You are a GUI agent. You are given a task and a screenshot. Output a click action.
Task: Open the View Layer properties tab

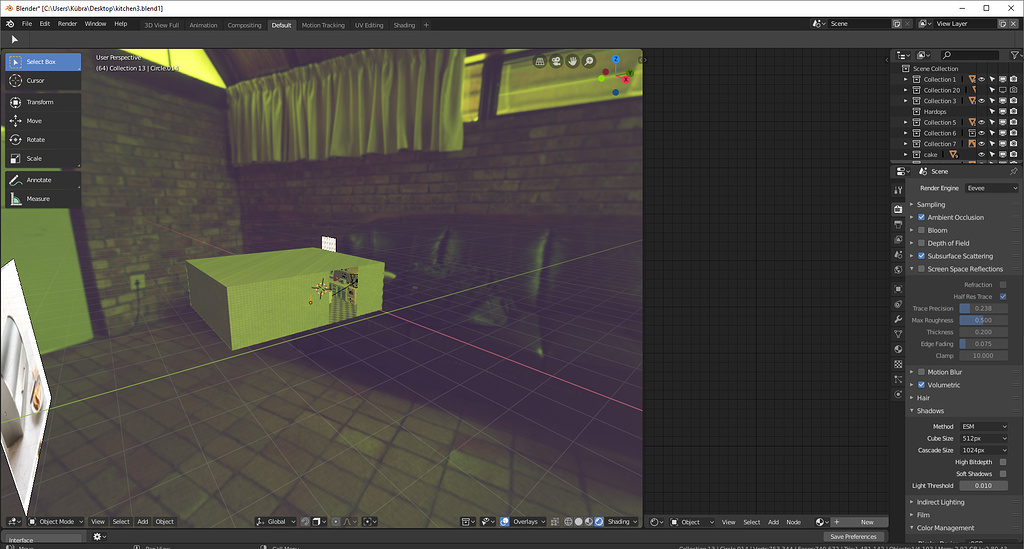click(x=898, y=240)
